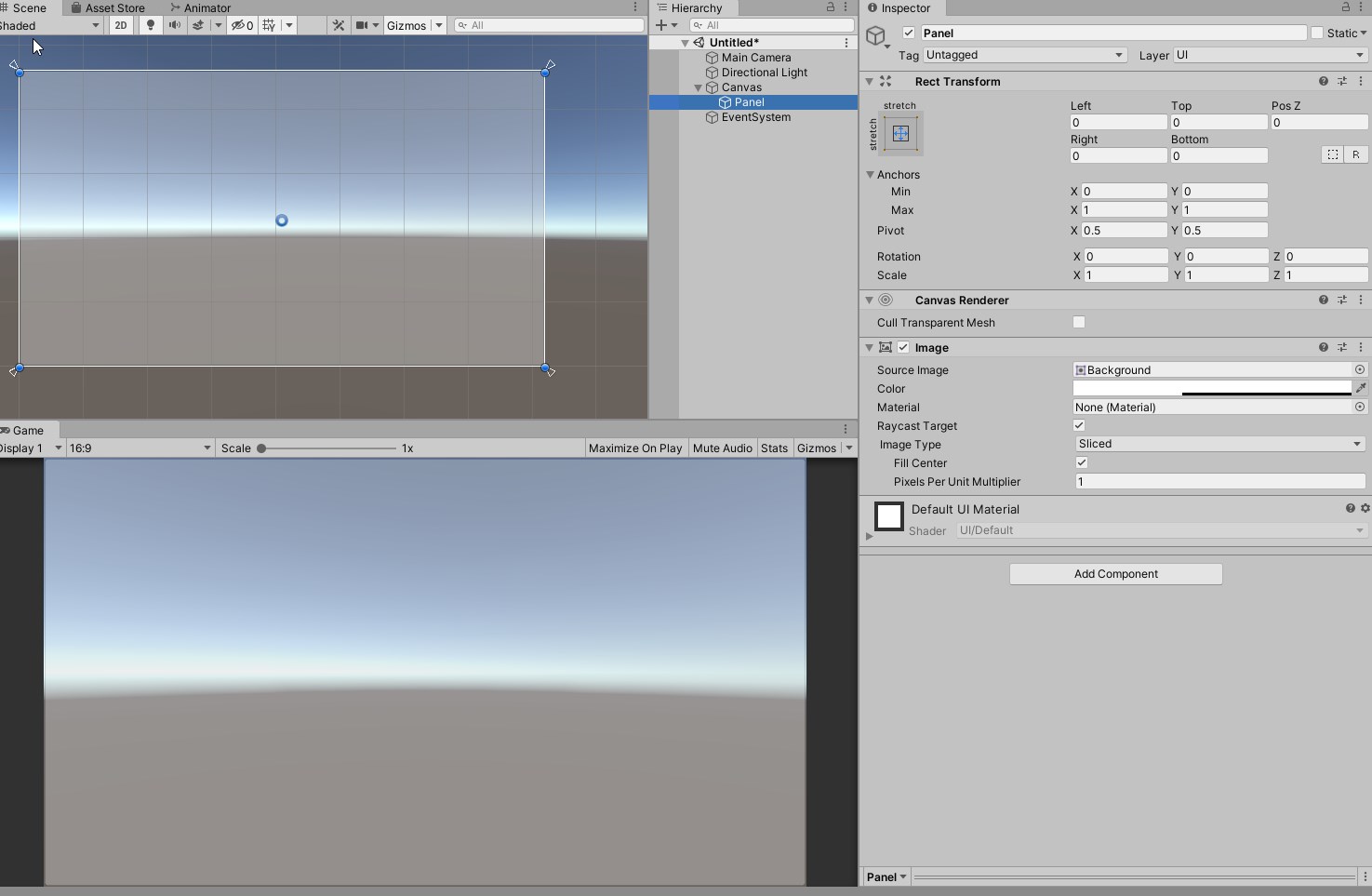Toggle Cull Transparent Mesh checkbox

[1079, 322]
